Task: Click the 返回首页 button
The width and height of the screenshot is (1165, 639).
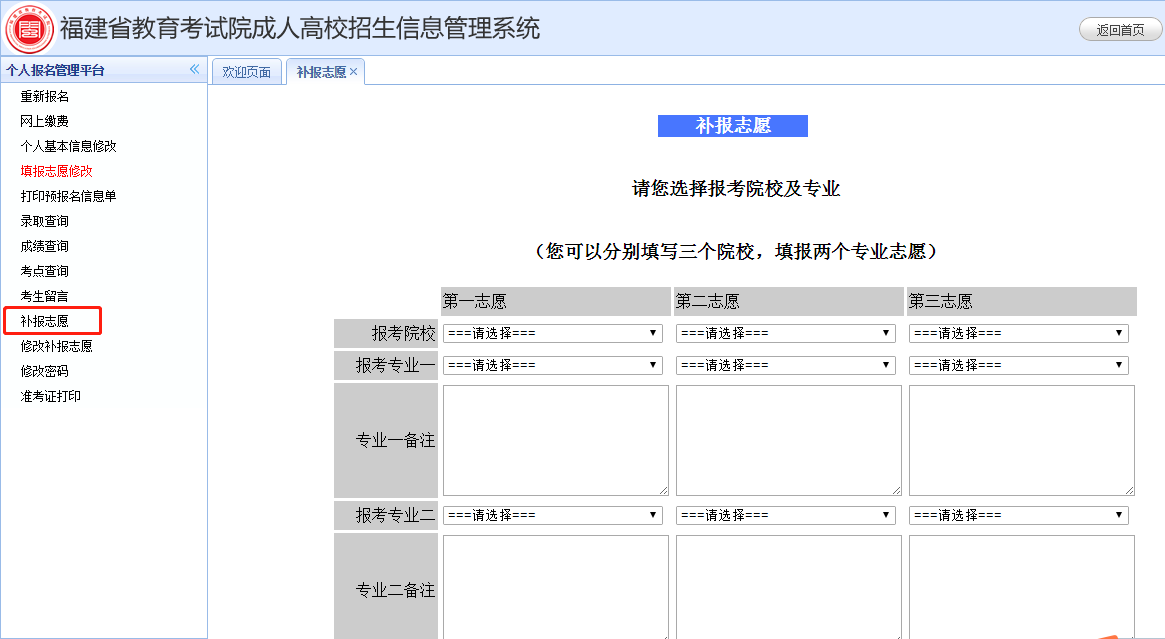Action: click(1120, 30)
